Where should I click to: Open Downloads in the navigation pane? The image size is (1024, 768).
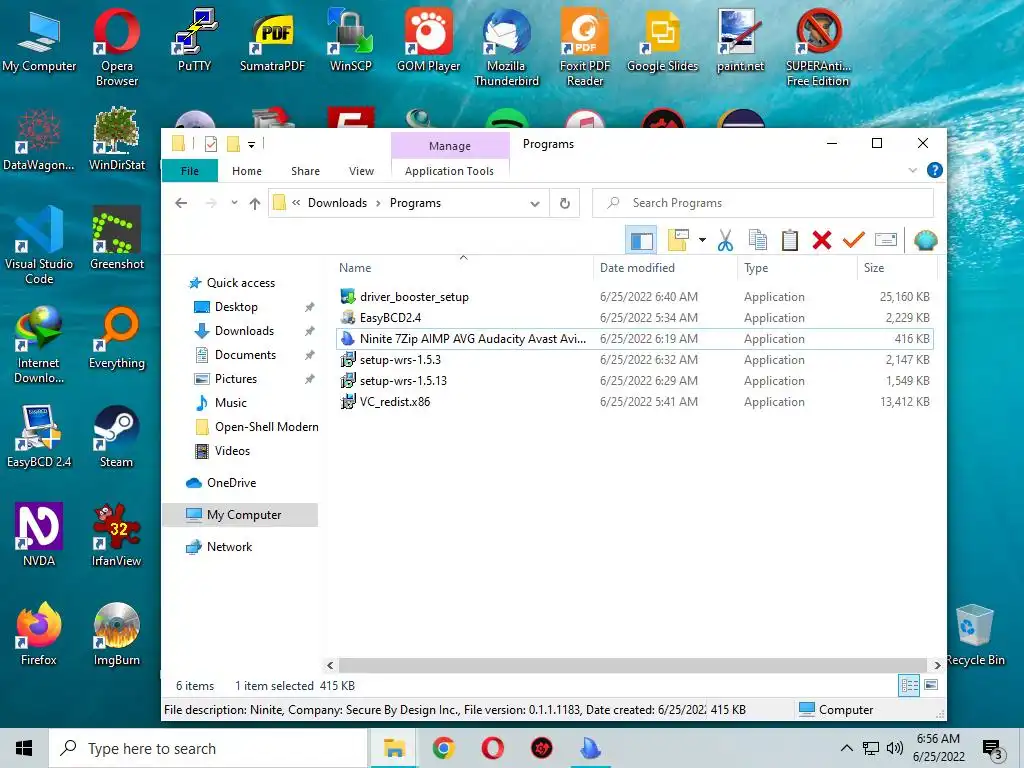point(244,331)
